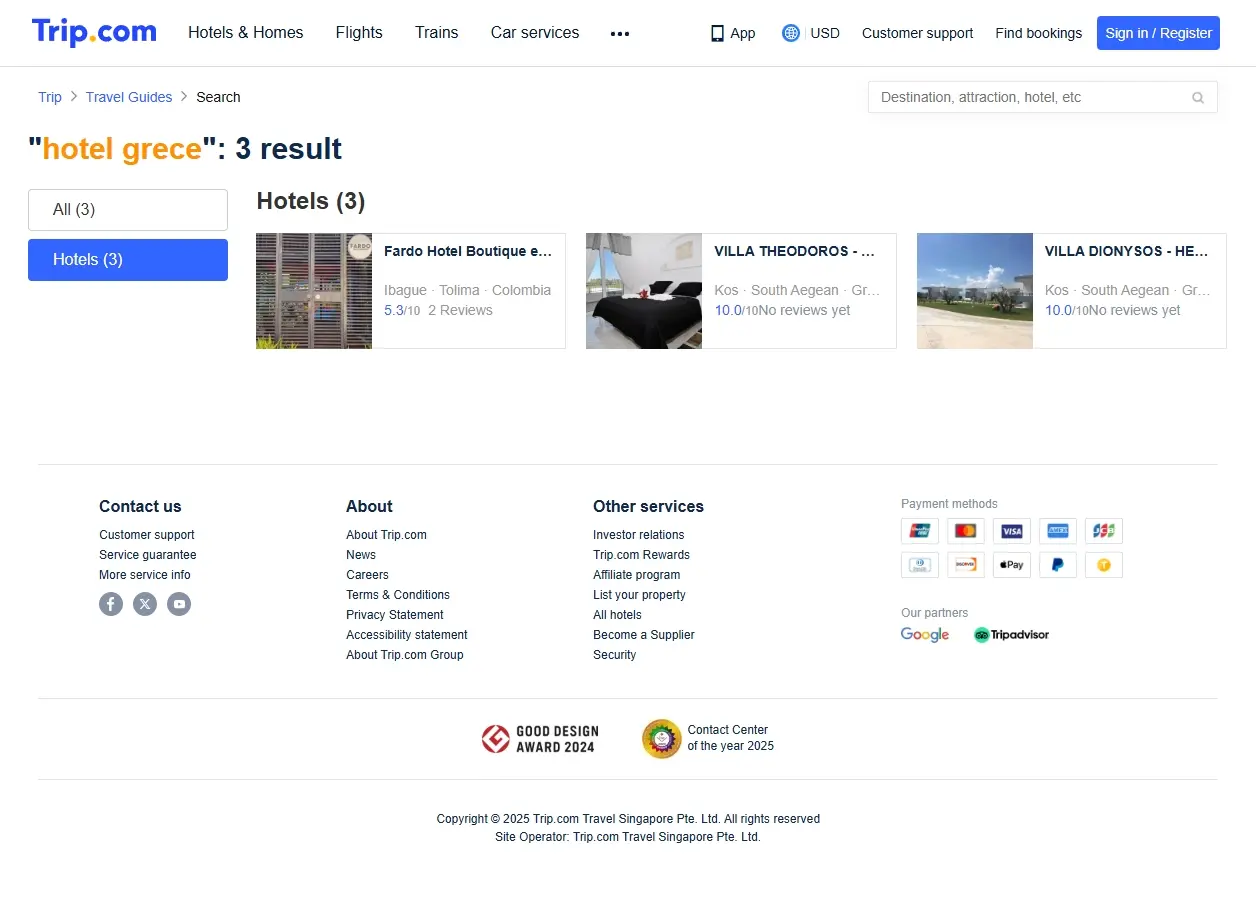This screenshot has height=921, width=1256.
Task: Open Accessibility statement link
Action: [x=407, y=635]
